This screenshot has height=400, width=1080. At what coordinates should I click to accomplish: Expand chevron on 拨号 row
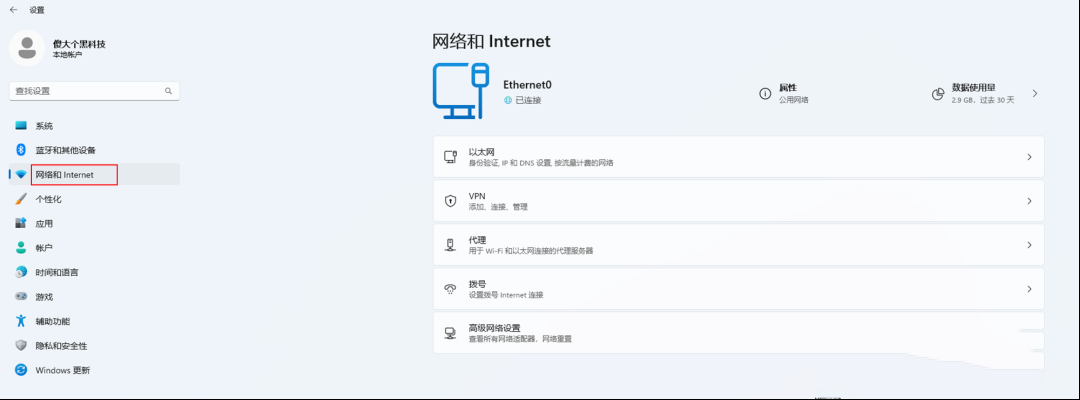click(1029, 289)
